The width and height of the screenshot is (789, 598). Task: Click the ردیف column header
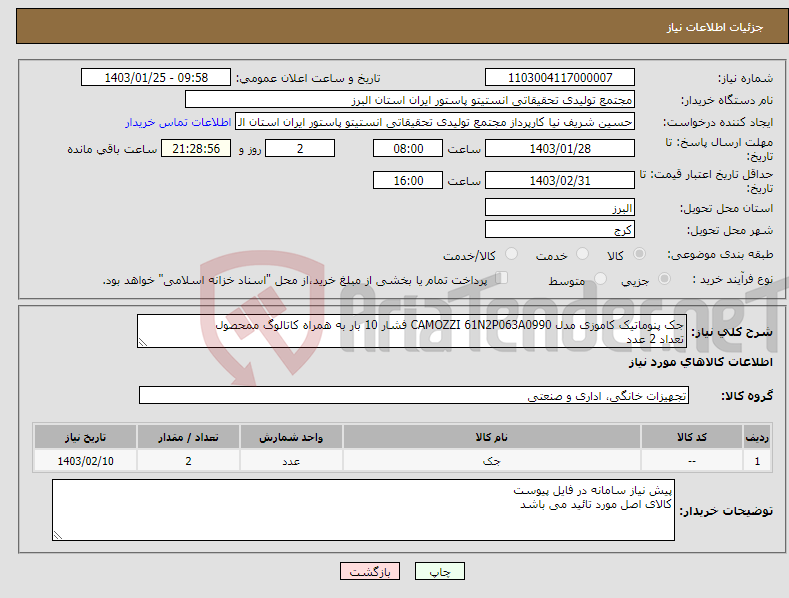pyautogui.click(x=757, y=436)
